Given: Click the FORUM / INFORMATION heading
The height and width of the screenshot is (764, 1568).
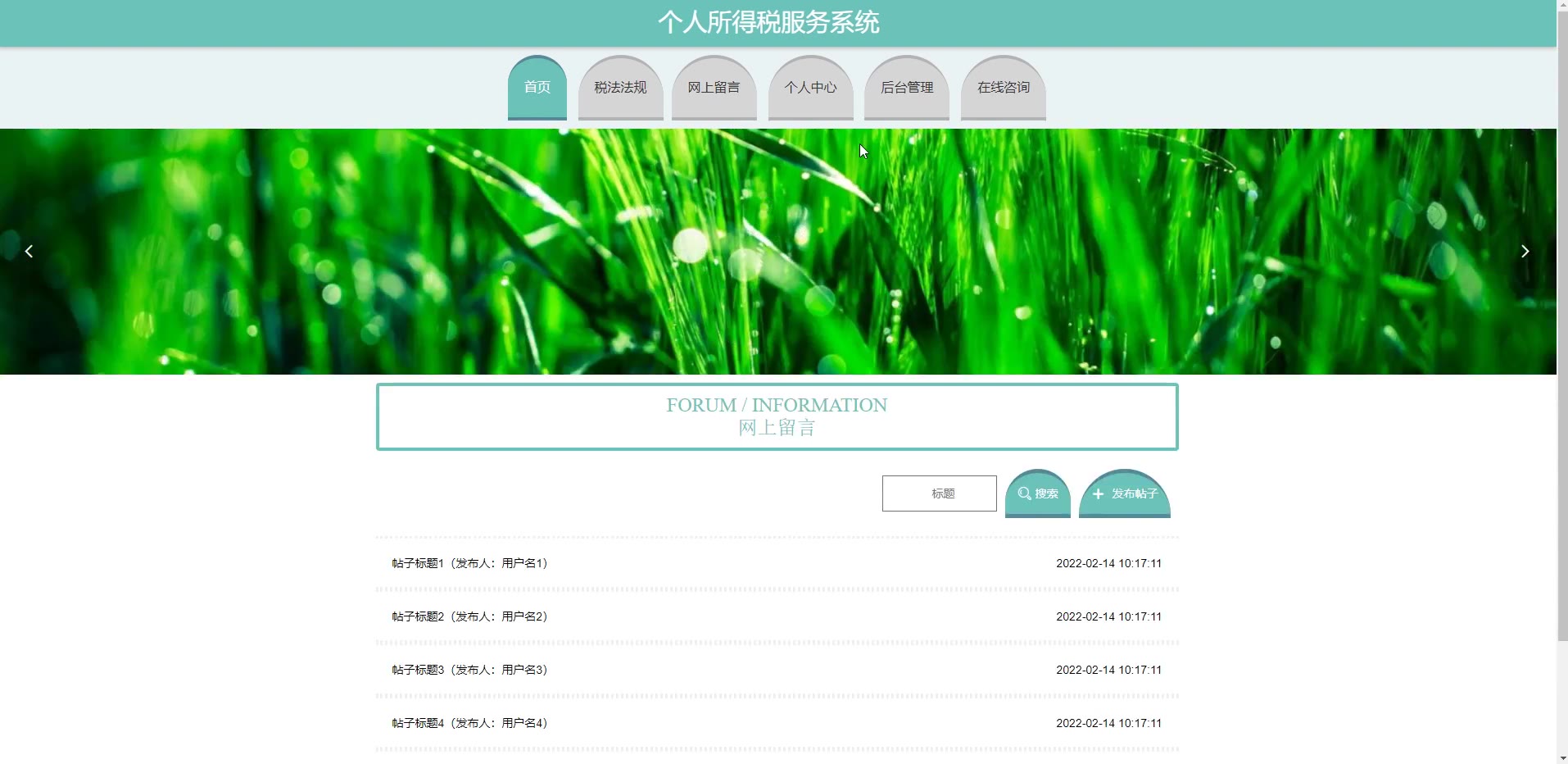Looking at the screenshot, I should pyautogui.click(x=777, y=405).
